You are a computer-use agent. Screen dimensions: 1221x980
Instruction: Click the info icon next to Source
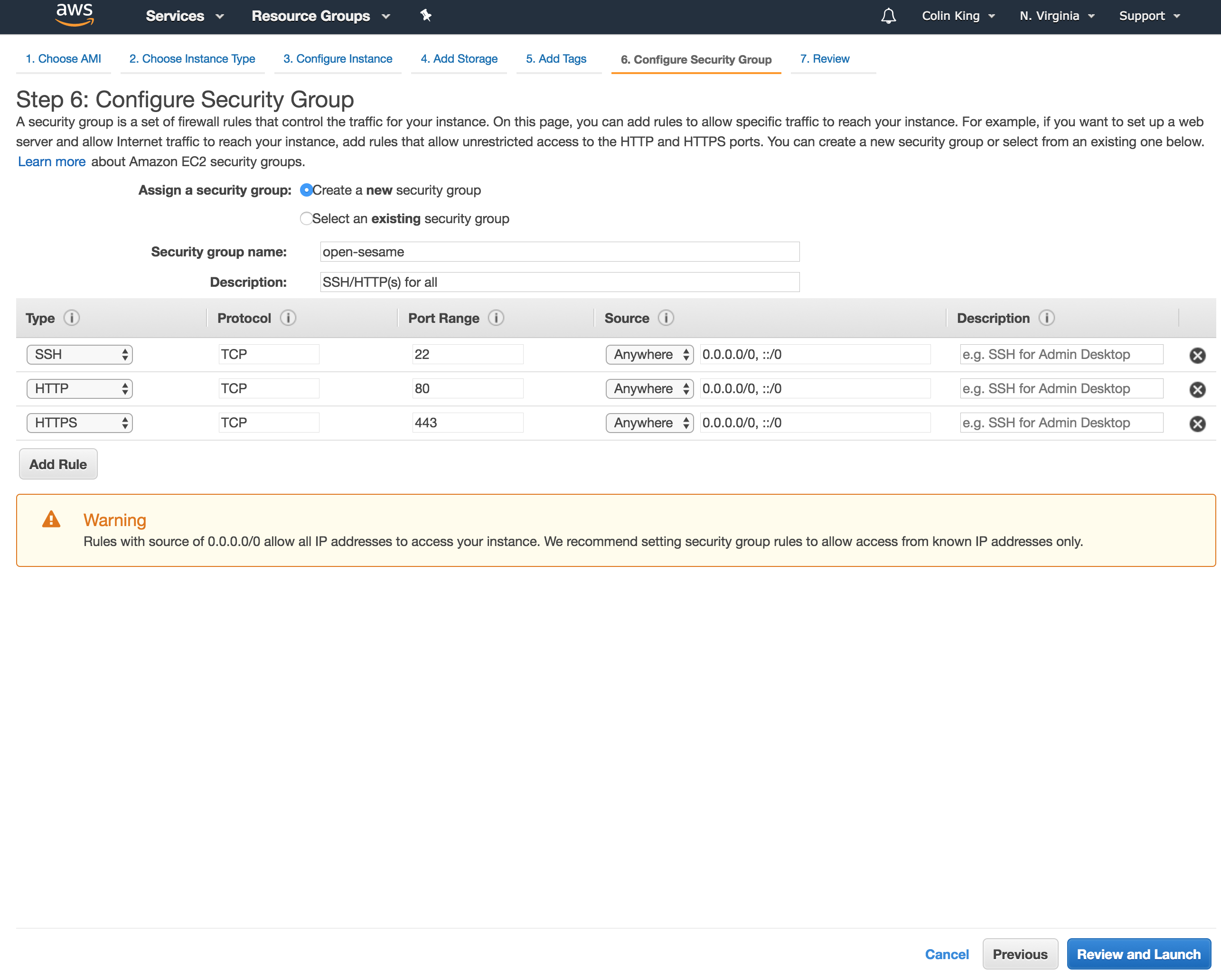click(x=666, y=318)
